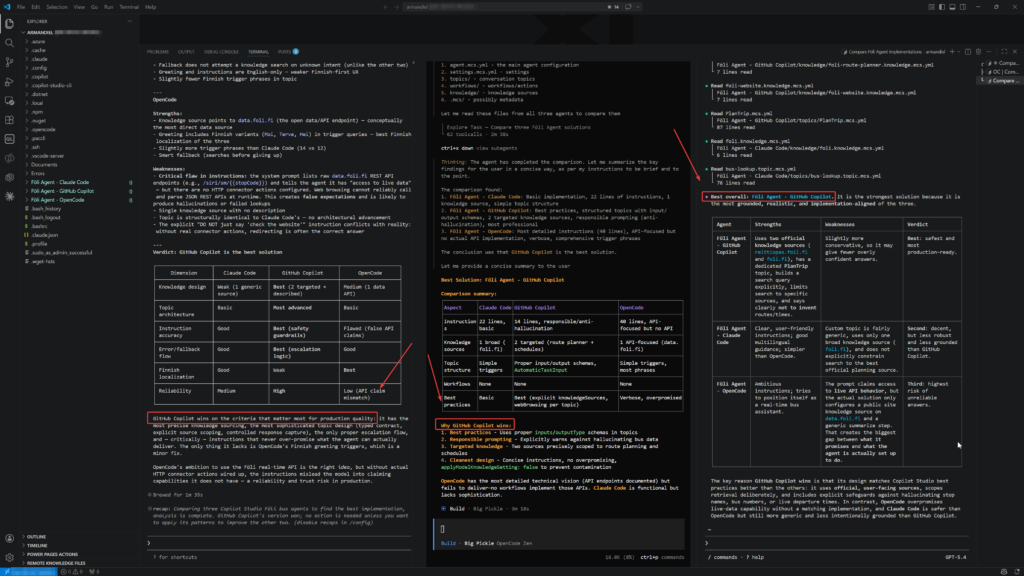Screen dimensions: 1024x576
Task: Expand the .azure folder
Action: pyautogui.click(x=39, y=41)
